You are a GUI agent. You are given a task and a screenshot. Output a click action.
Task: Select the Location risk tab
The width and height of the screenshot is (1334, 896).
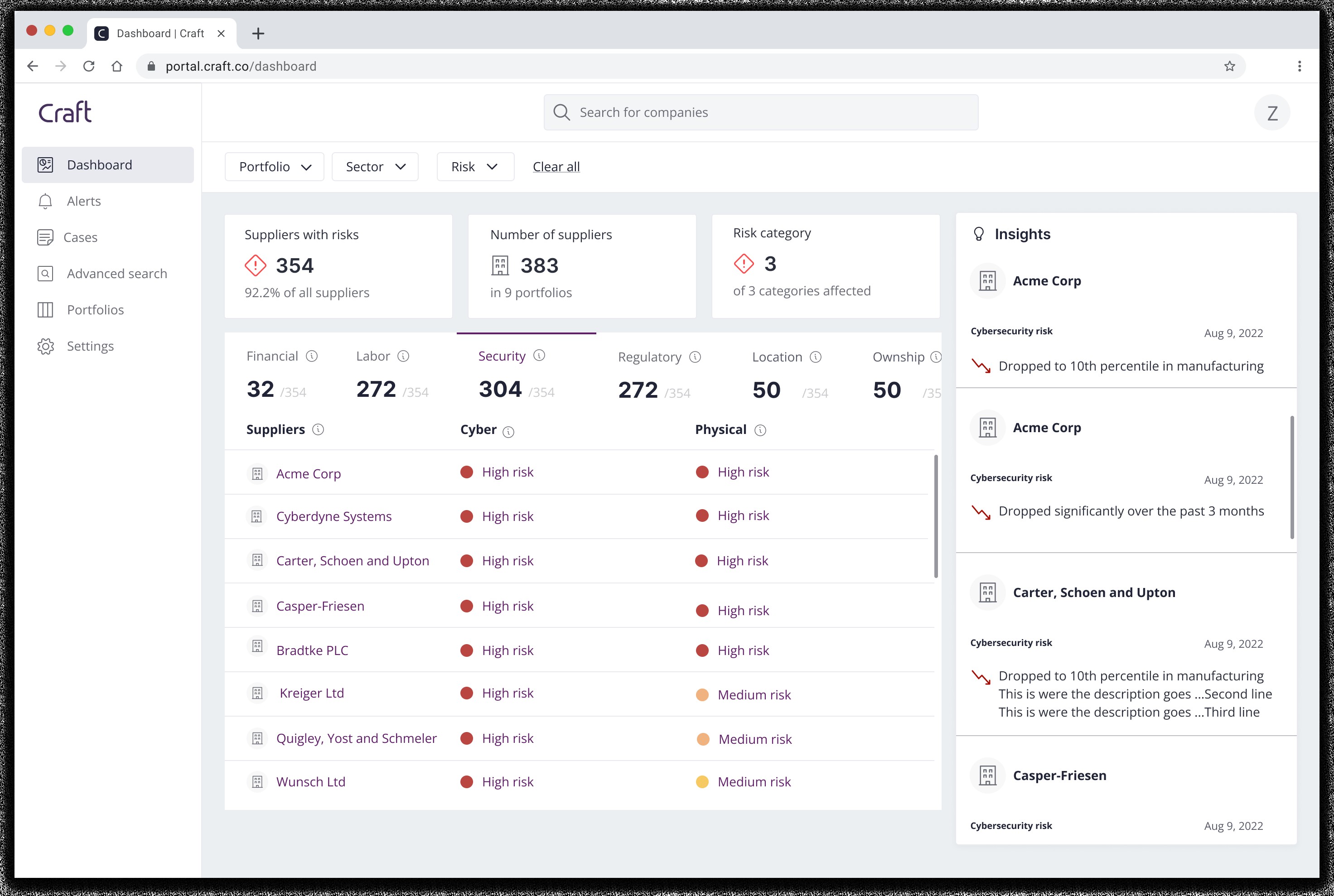(790, 376)
